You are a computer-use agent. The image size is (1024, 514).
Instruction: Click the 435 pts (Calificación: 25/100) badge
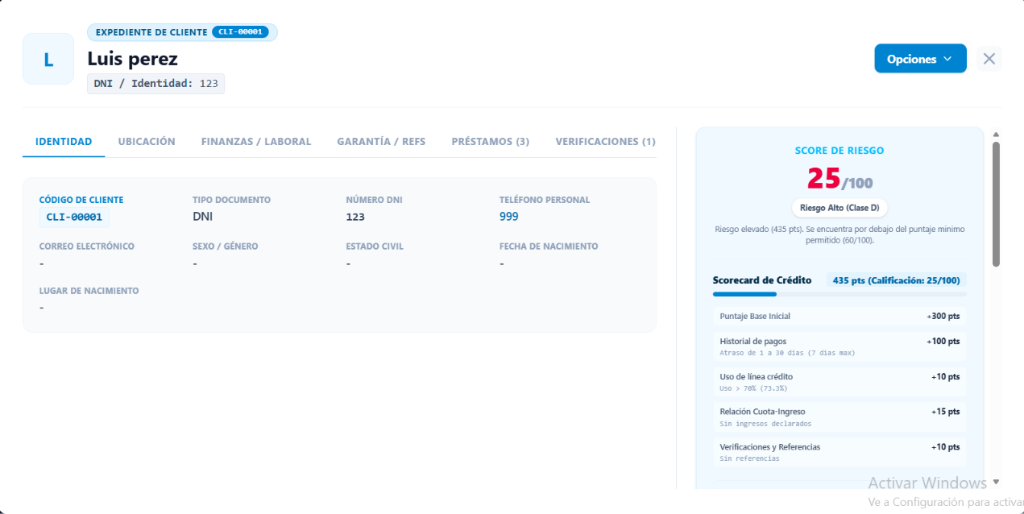[x=896, y=280]
